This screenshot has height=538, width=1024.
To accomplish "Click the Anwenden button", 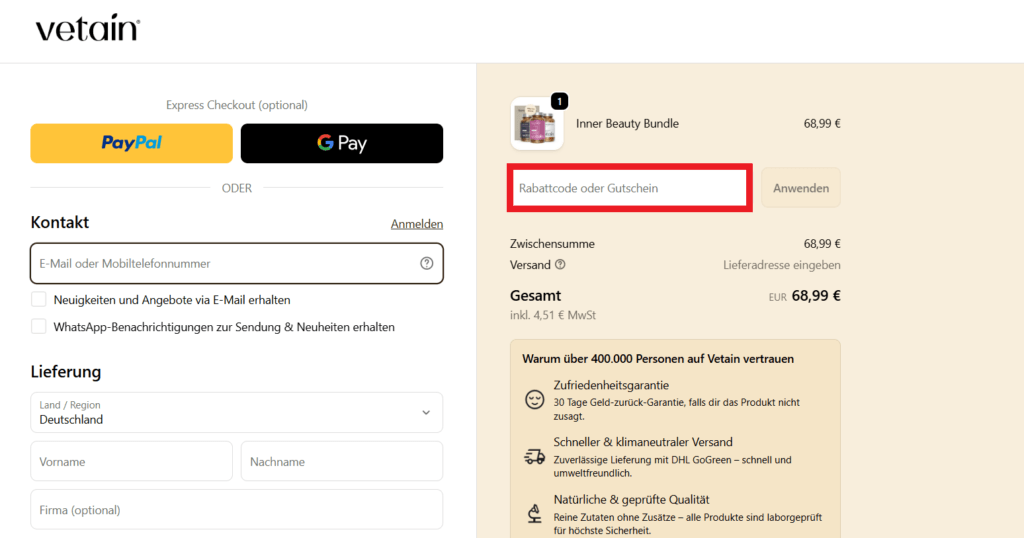I will (x=801, y=188).
